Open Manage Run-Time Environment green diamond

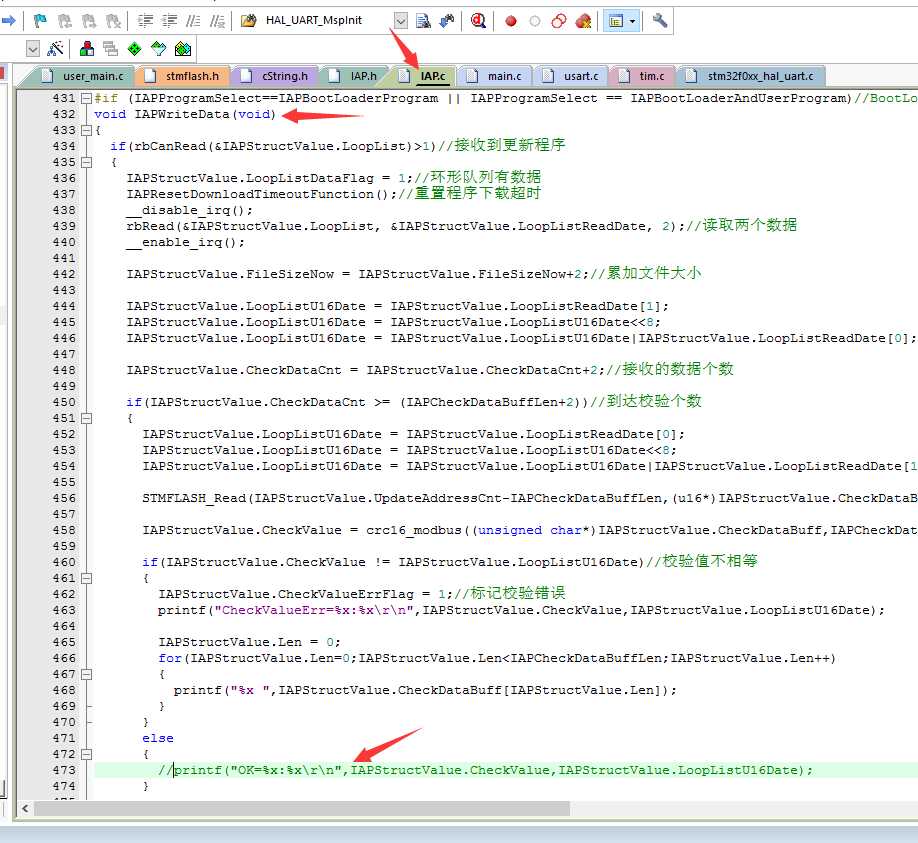(135, 49)
